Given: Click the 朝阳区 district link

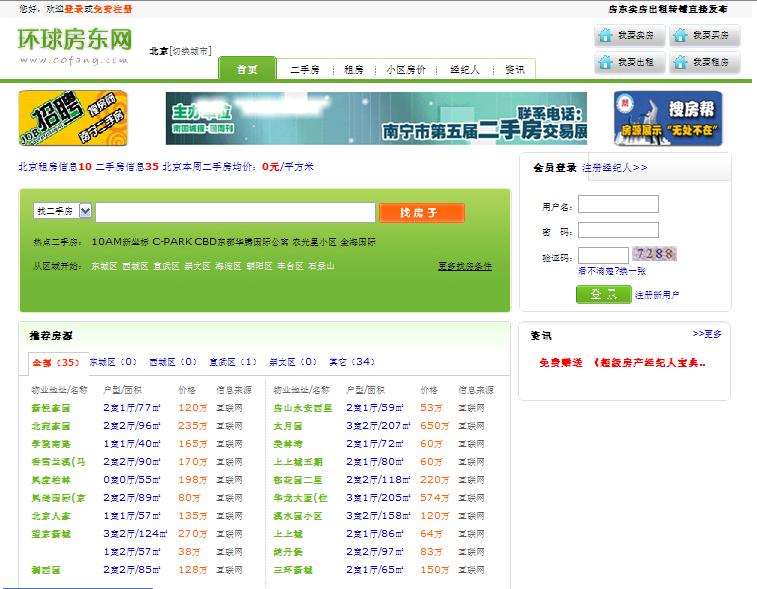Looking at the screenshot, I should coord(259,266).
